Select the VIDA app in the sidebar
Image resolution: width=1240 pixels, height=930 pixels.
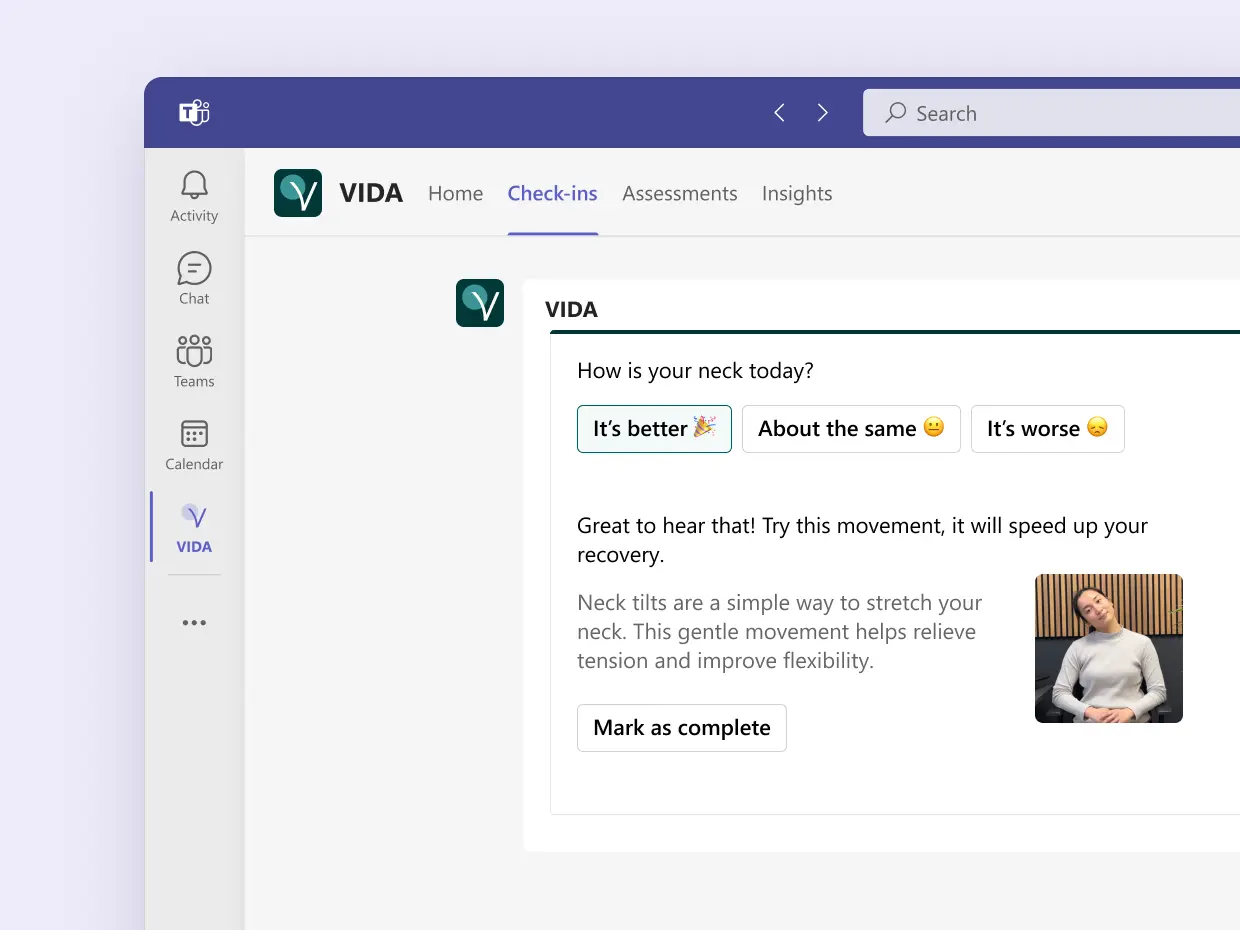194,528
